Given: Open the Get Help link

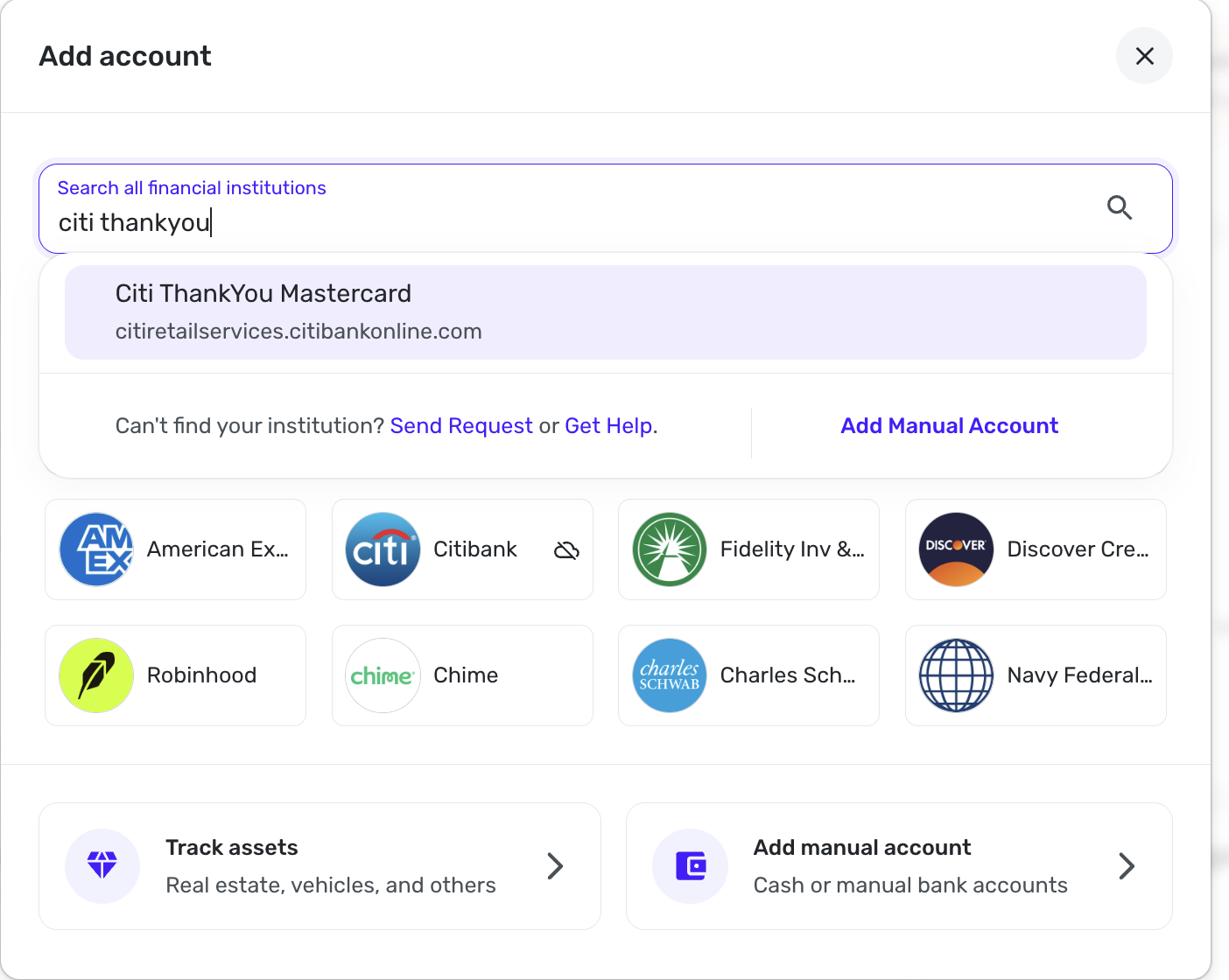Looking at the screenshot, I should point(608,426).
